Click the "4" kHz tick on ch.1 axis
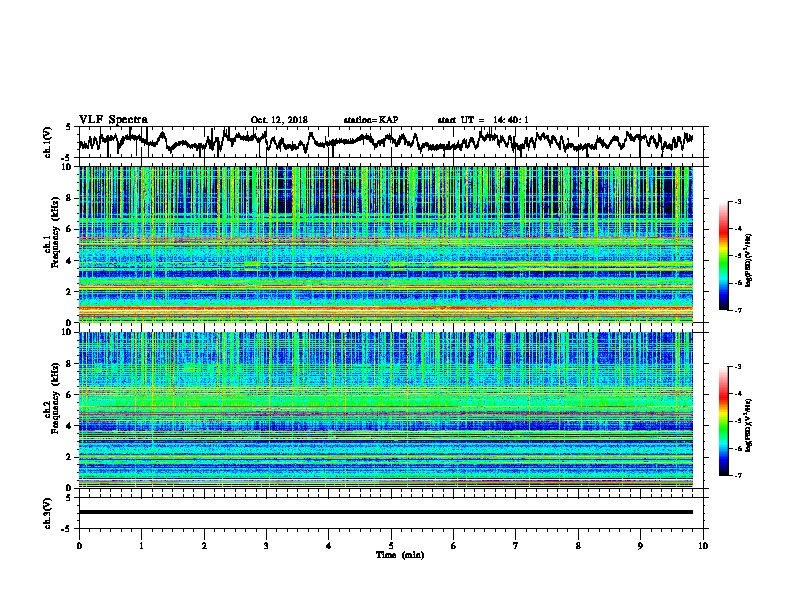This screenshot has width=792, height=612. click(71, 261)
